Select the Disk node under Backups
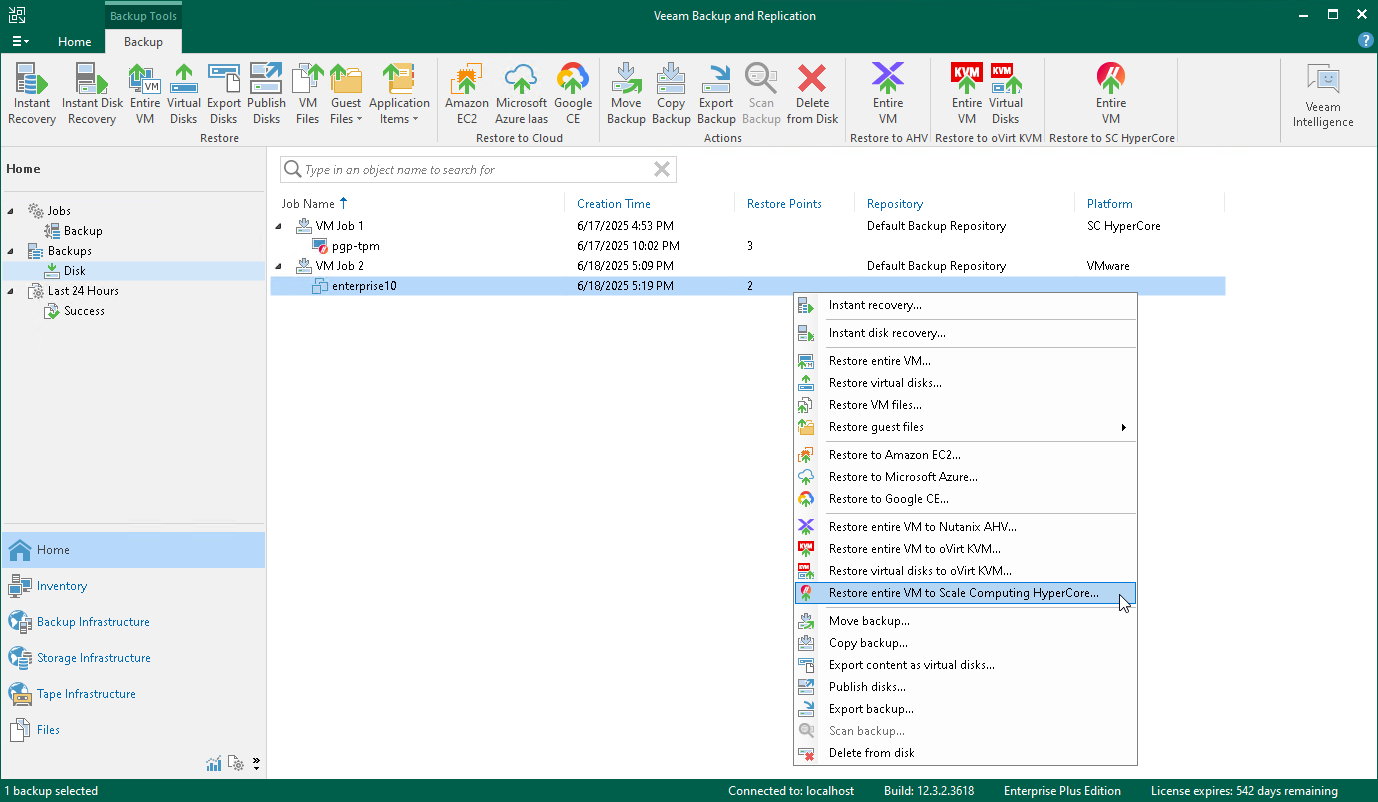Screen dimensions: 1378x802 pos(75,271)
